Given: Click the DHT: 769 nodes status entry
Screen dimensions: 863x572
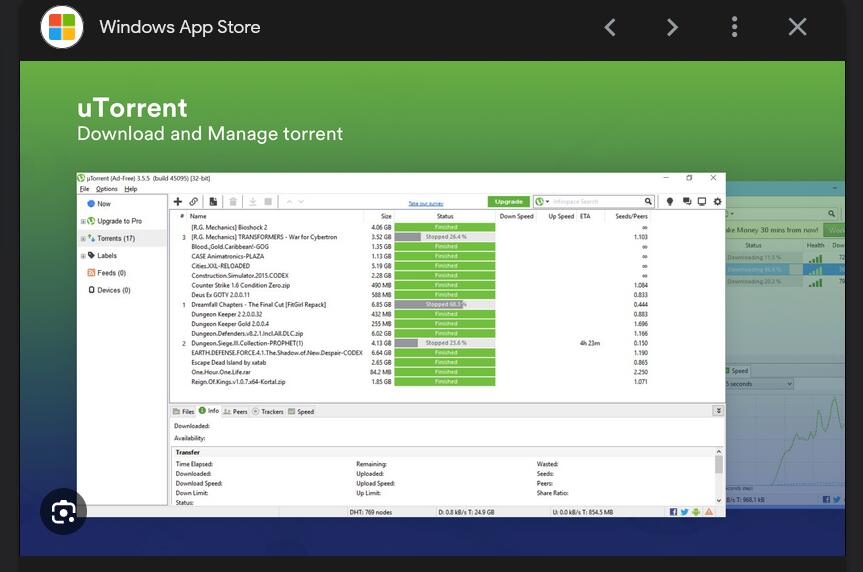Looking at the screenshot, I should [370, 512].
